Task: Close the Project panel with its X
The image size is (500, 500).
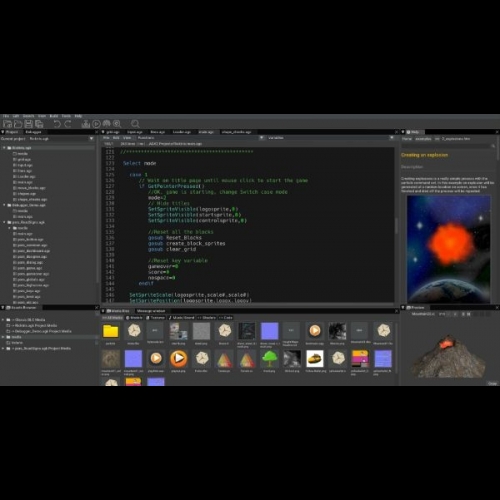Action: coord(97,132)
